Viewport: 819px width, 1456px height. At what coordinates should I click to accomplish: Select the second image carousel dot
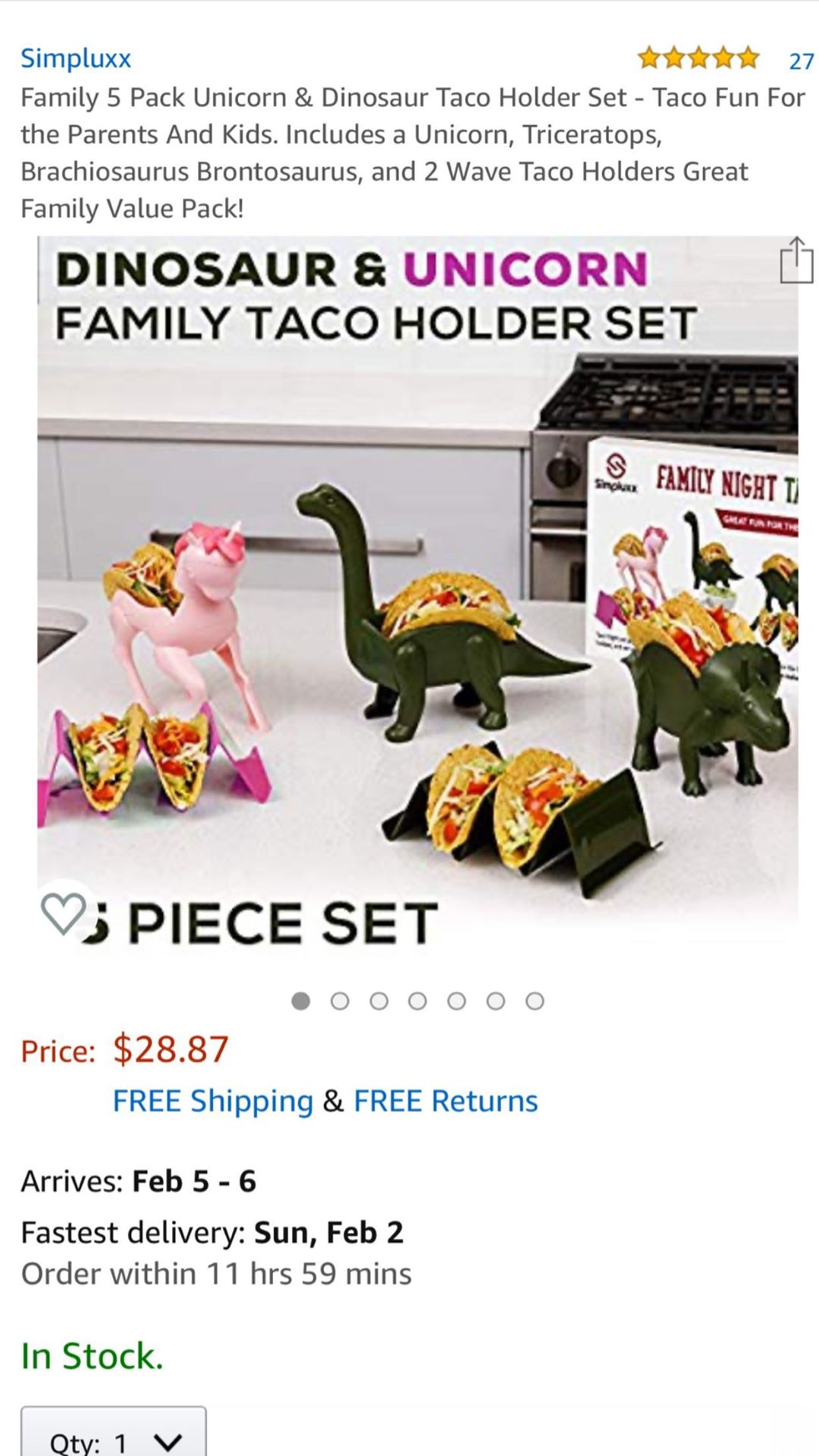[x=340, y=1001]
